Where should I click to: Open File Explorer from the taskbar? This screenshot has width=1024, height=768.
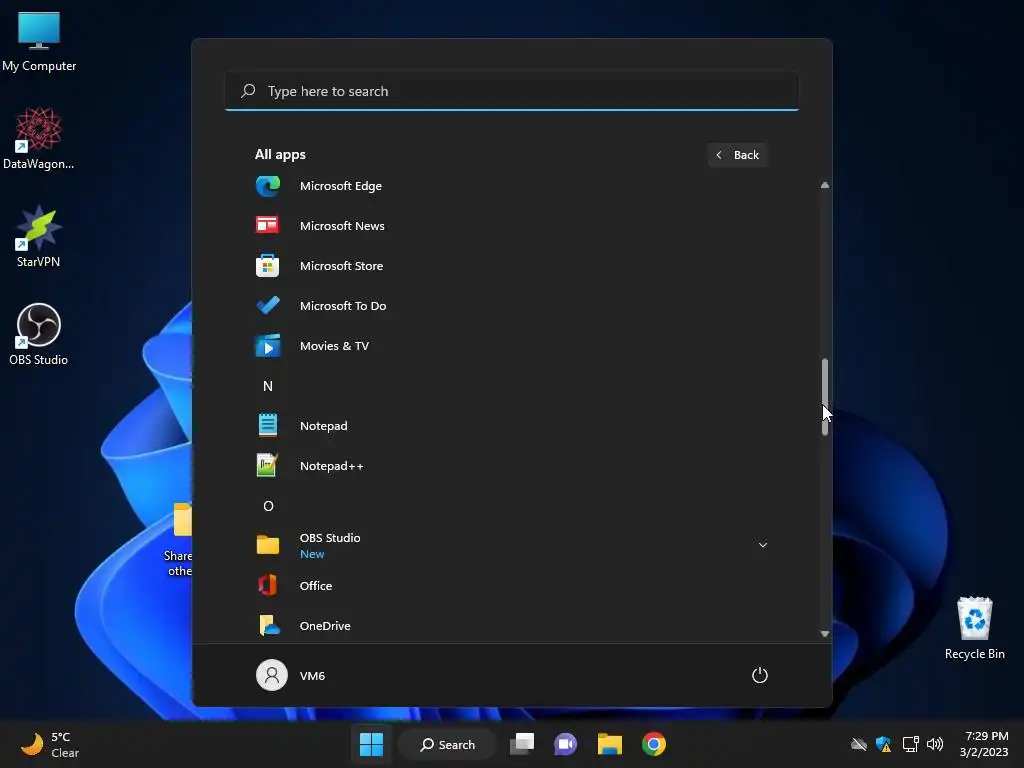tap(609, 744)
